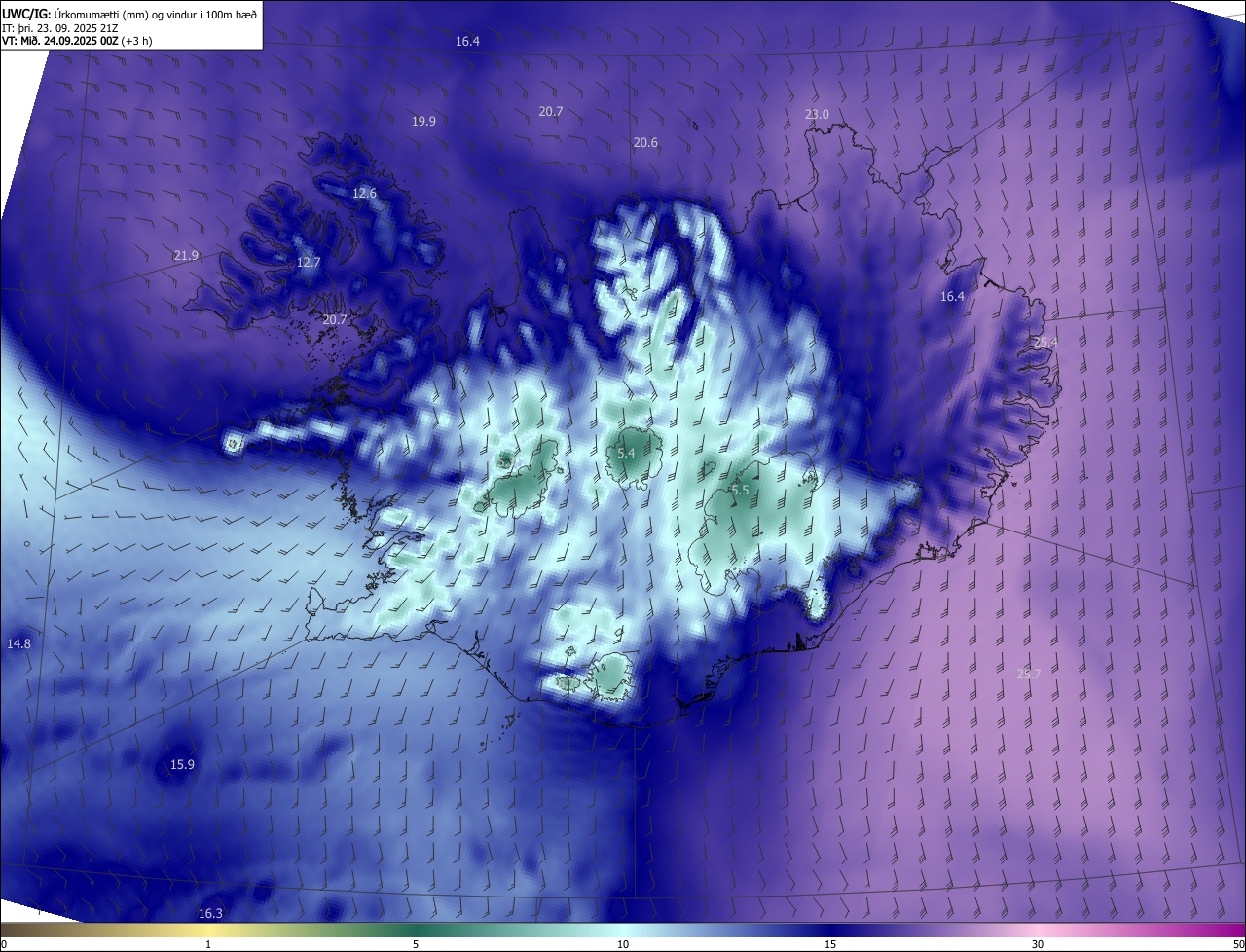Image resolution: width=1246 pixels, height=952 pixels.
Task: Click the 12.7 value label on the map
Action: point(309,263)
